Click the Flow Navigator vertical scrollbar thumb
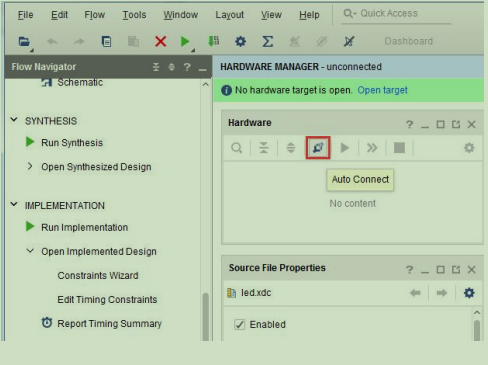 pyautogui.click(x=206, y=317)
